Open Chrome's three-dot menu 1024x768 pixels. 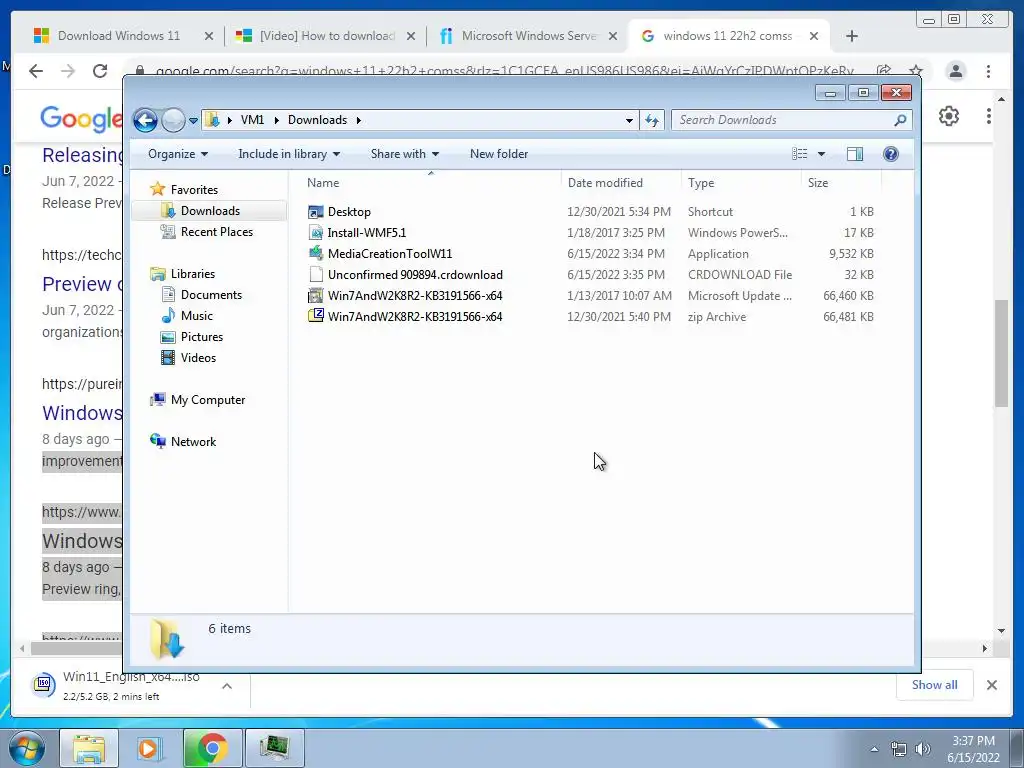pos(989,71)
